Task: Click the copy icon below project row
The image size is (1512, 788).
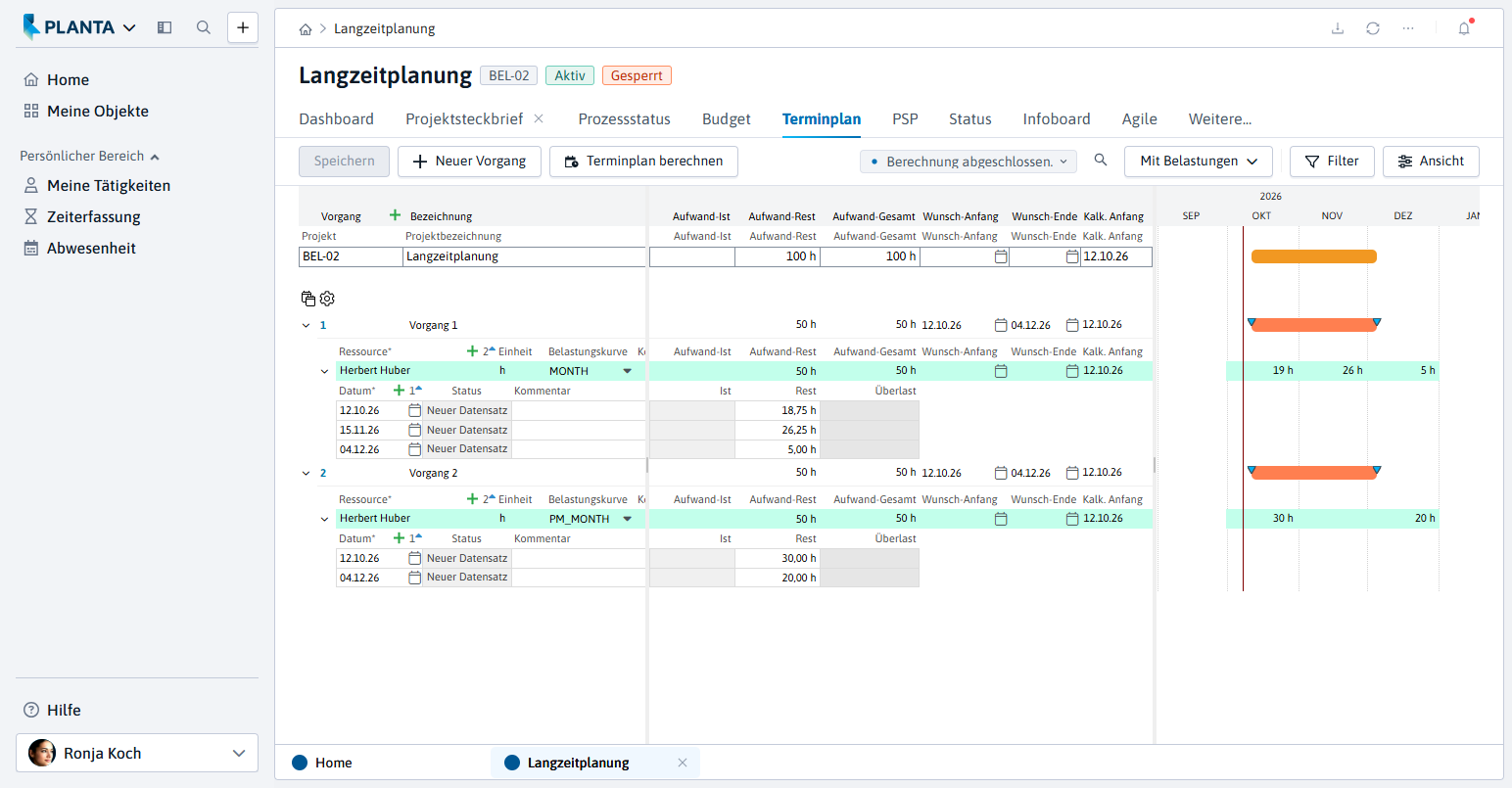Action: [308, 299]
